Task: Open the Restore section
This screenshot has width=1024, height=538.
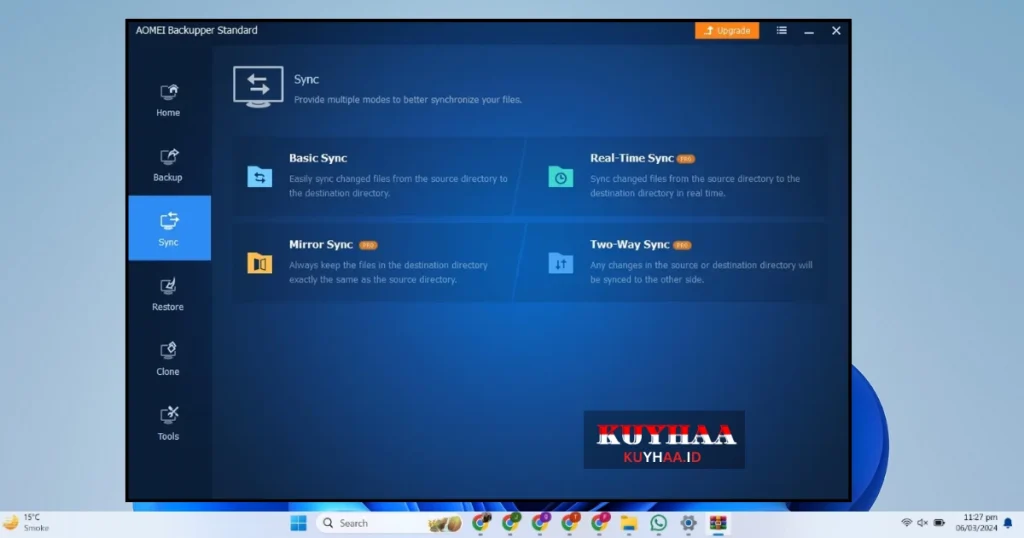Action: [x=168, y=294]
